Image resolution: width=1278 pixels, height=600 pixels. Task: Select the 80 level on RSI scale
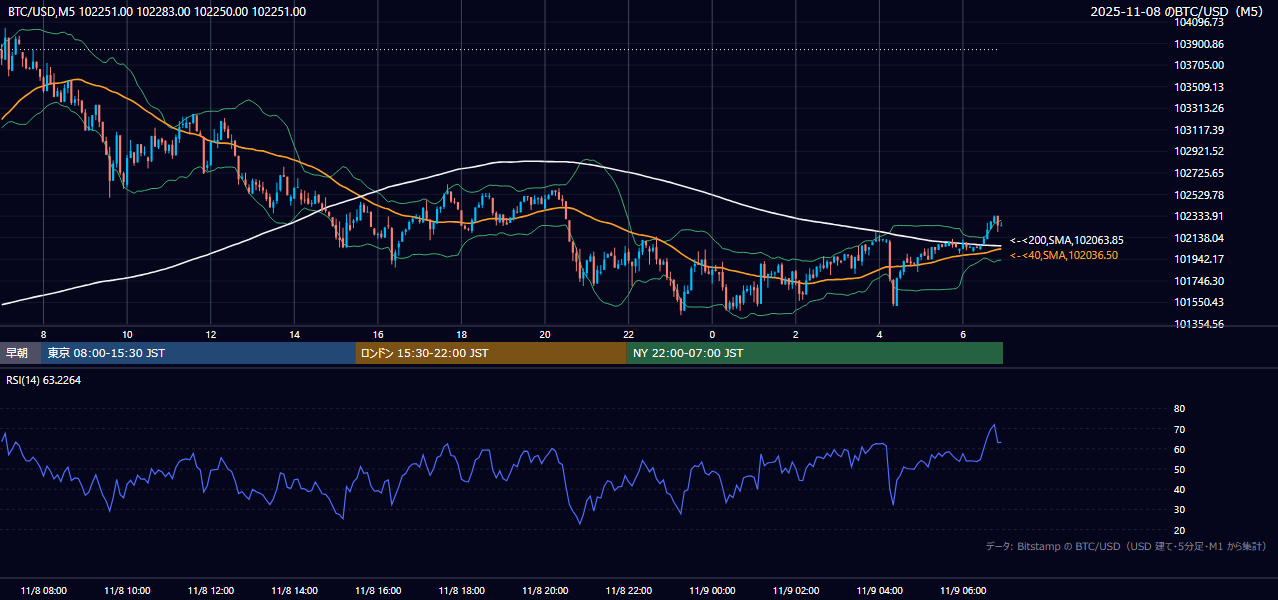pos(1179,409)
